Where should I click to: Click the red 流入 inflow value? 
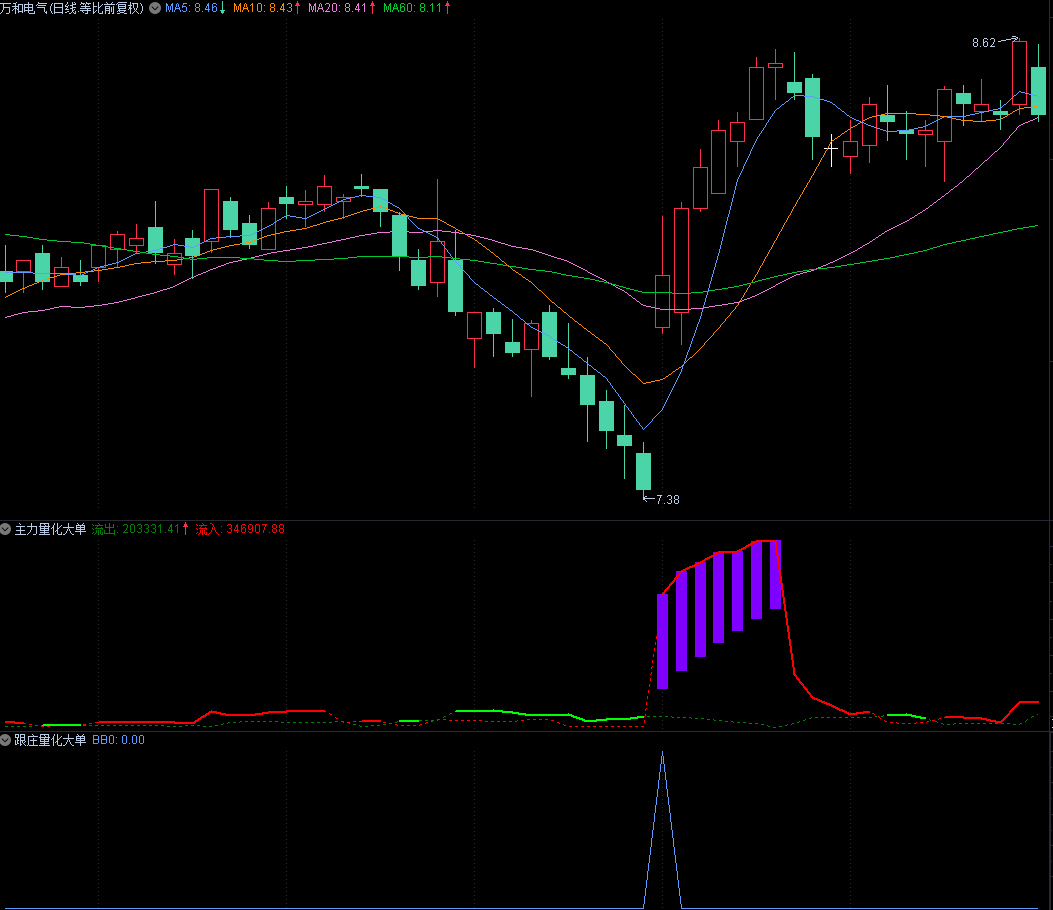coord(240,529)
